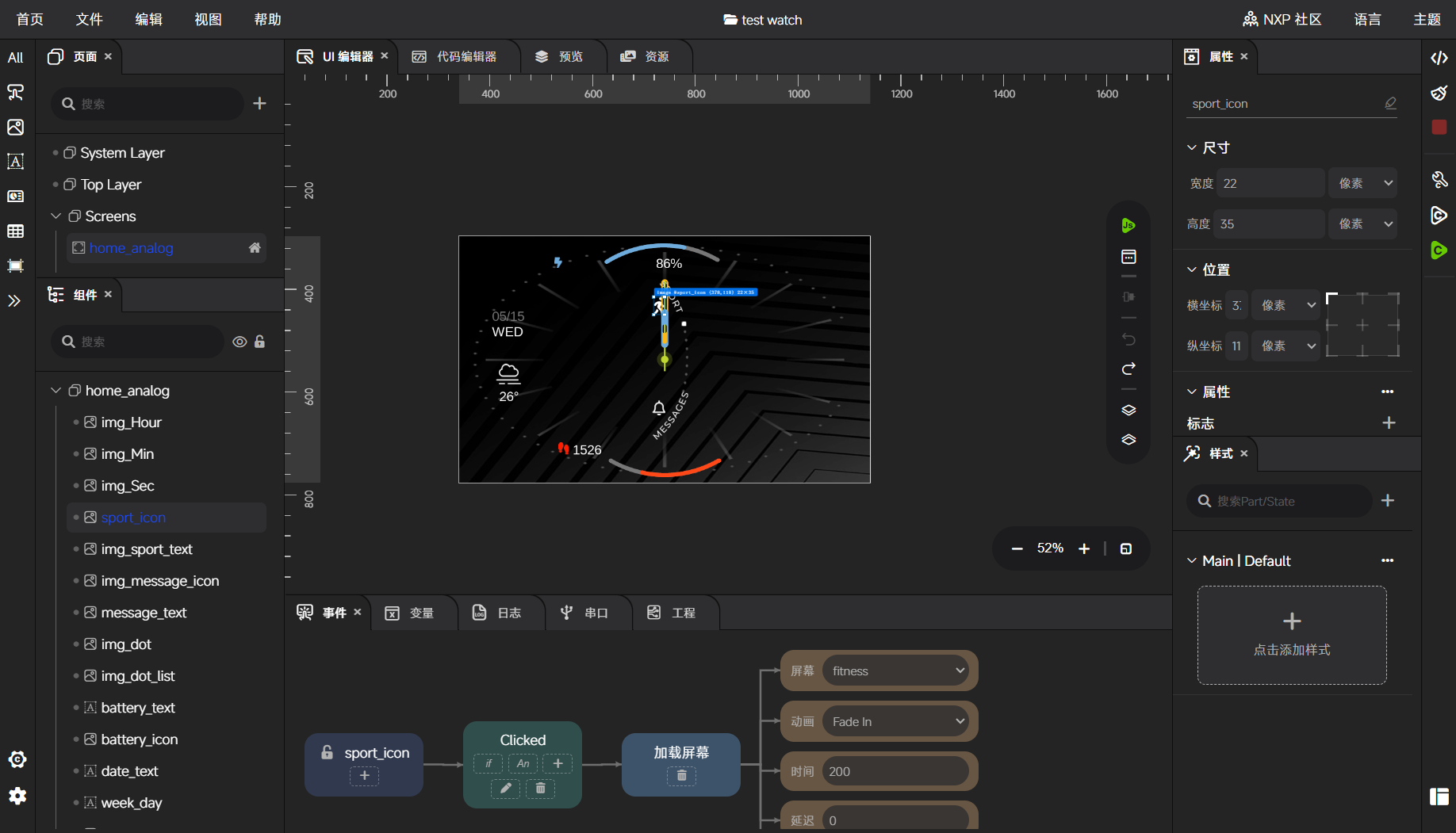Collapse the Main | Default style section

(x=1191, y=560)
